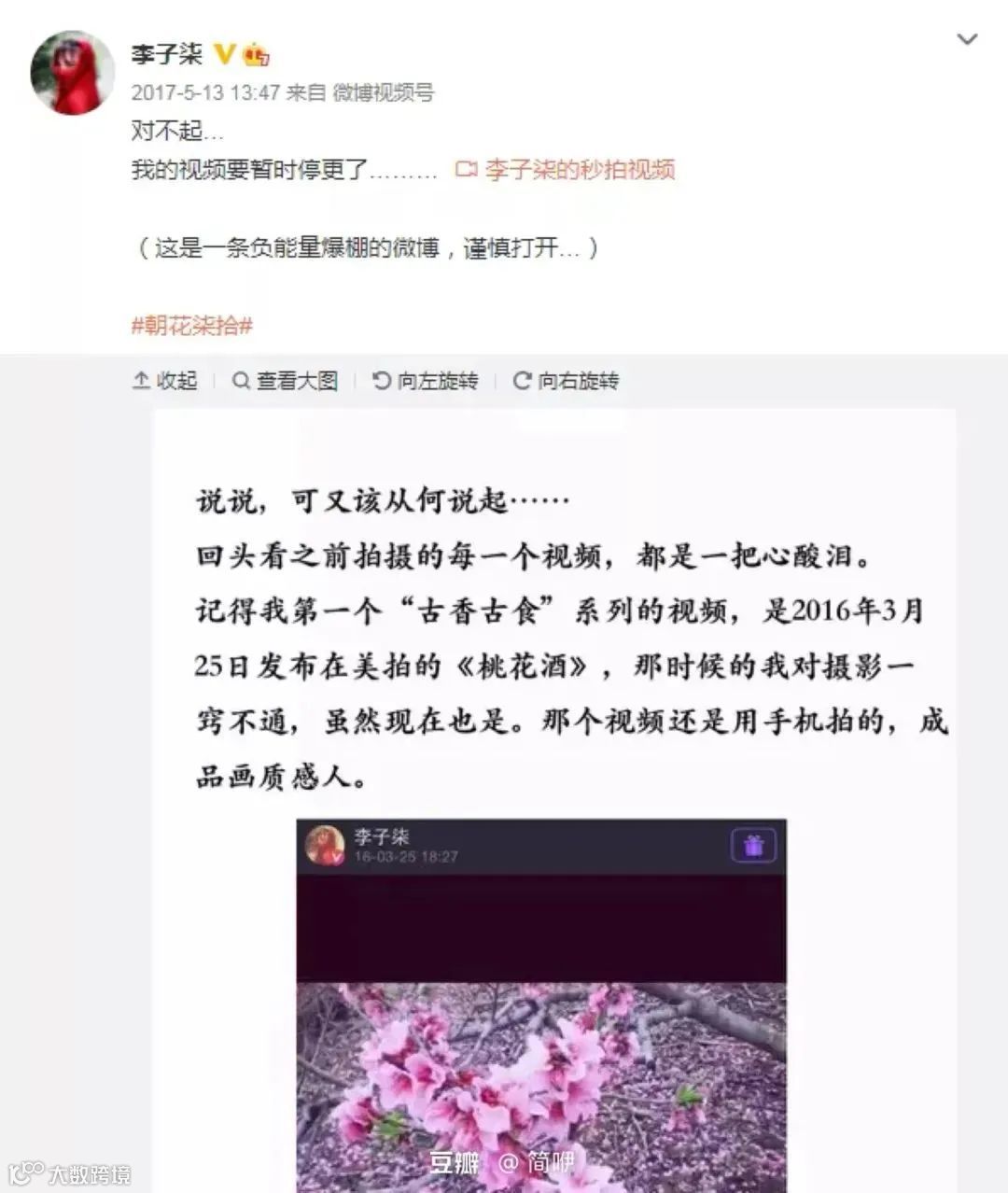Open the 微博视频号 source link
Viewport: 1008px width, 1193px height.
(383, 92)
